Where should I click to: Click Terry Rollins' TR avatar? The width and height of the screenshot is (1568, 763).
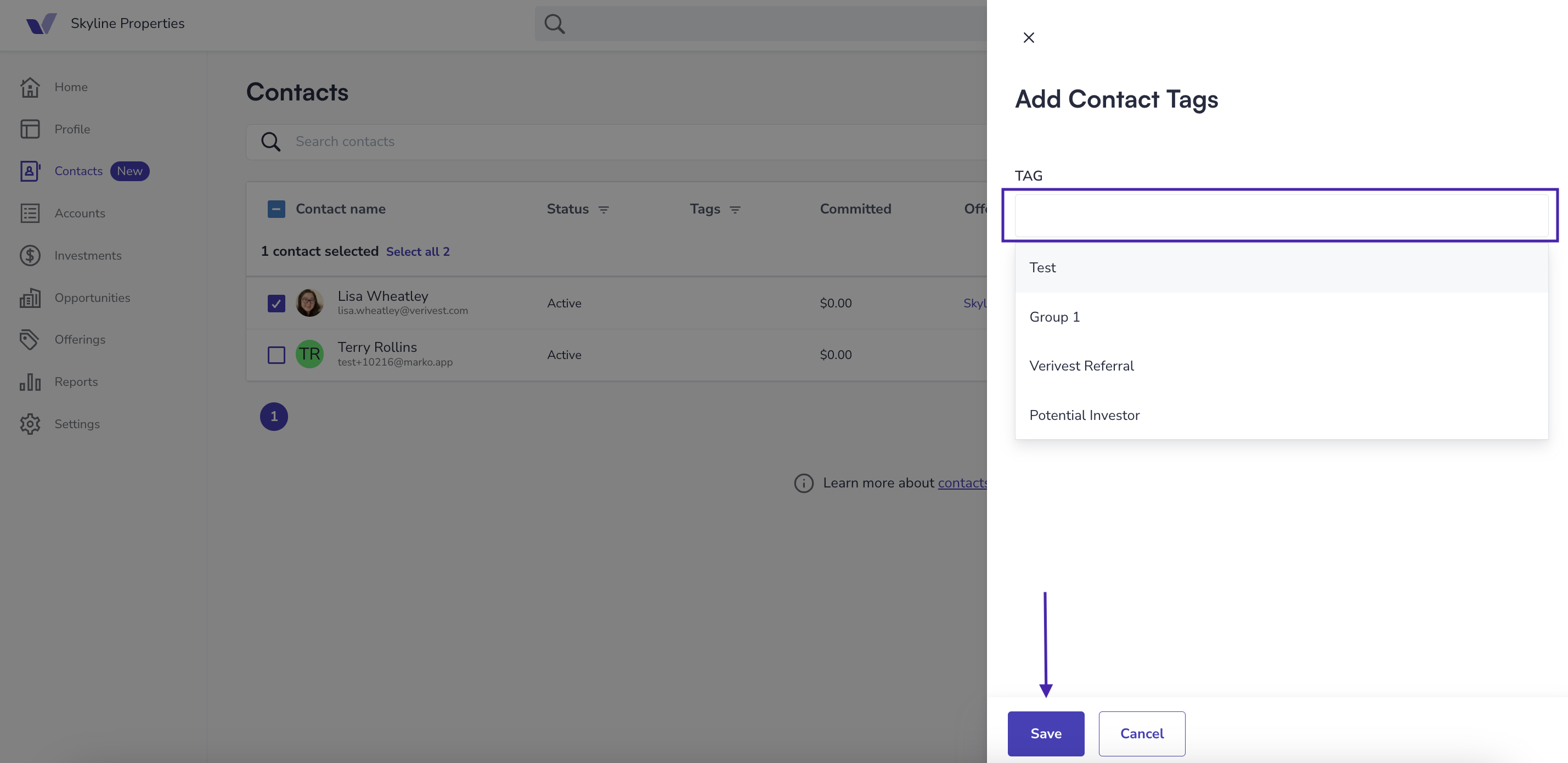309,354
